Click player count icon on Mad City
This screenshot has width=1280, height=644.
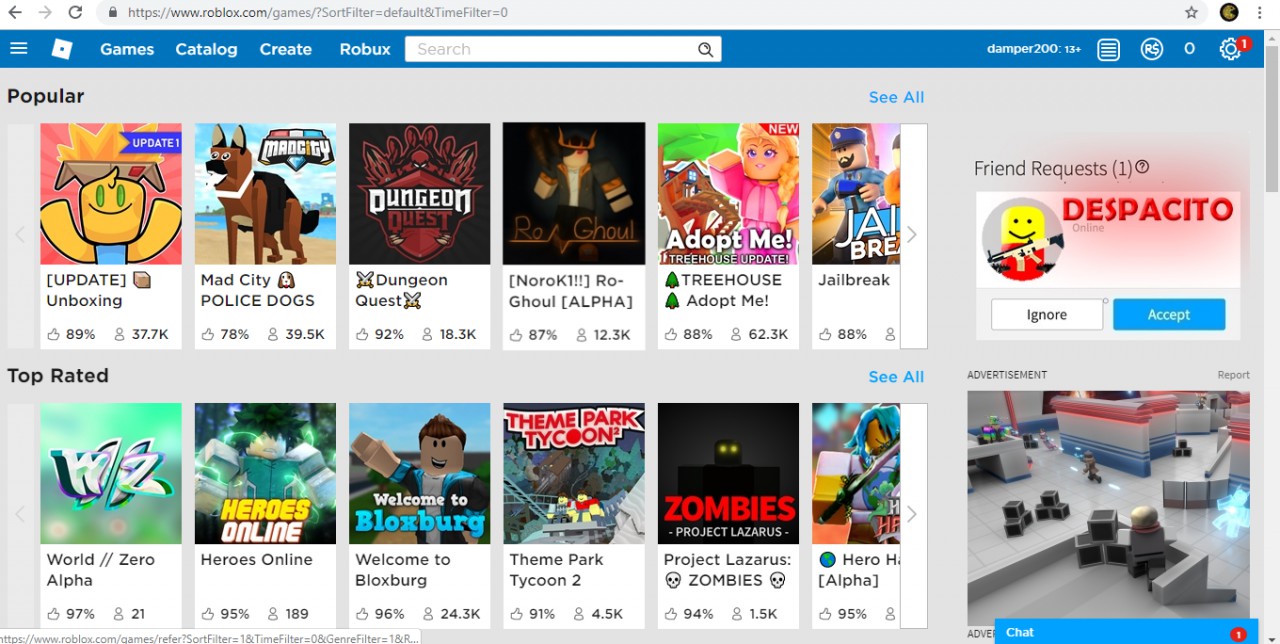pos(273,334)
